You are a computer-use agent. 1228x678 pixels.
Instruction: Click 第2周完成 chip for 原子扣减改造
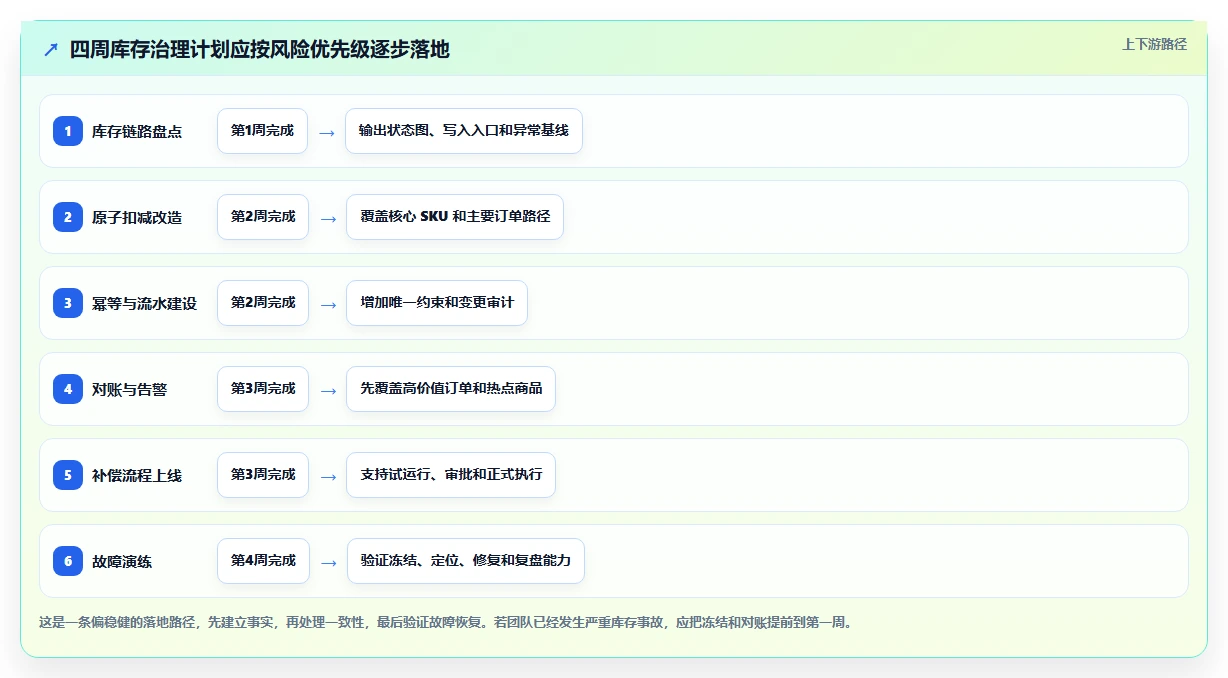263,217
